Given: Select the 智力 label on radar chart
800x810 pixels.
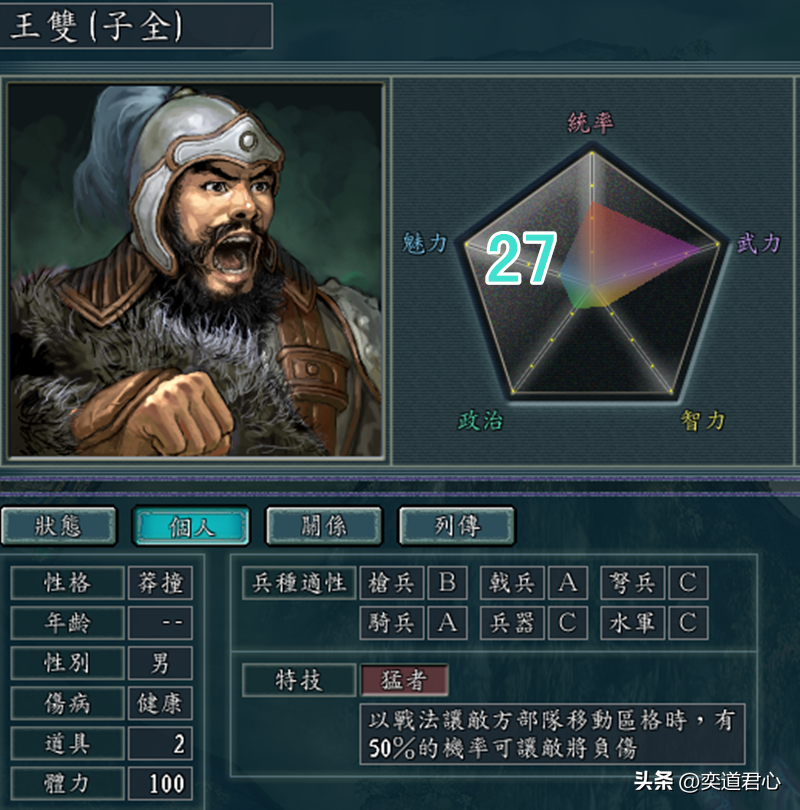Looking at the screenshot, I should (702, 420).
